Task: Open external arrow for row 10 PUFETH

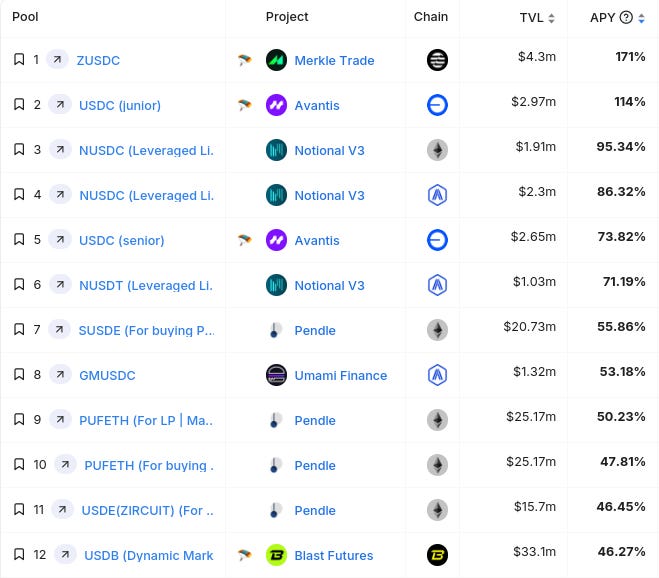Action: click(x=65, y=465)
